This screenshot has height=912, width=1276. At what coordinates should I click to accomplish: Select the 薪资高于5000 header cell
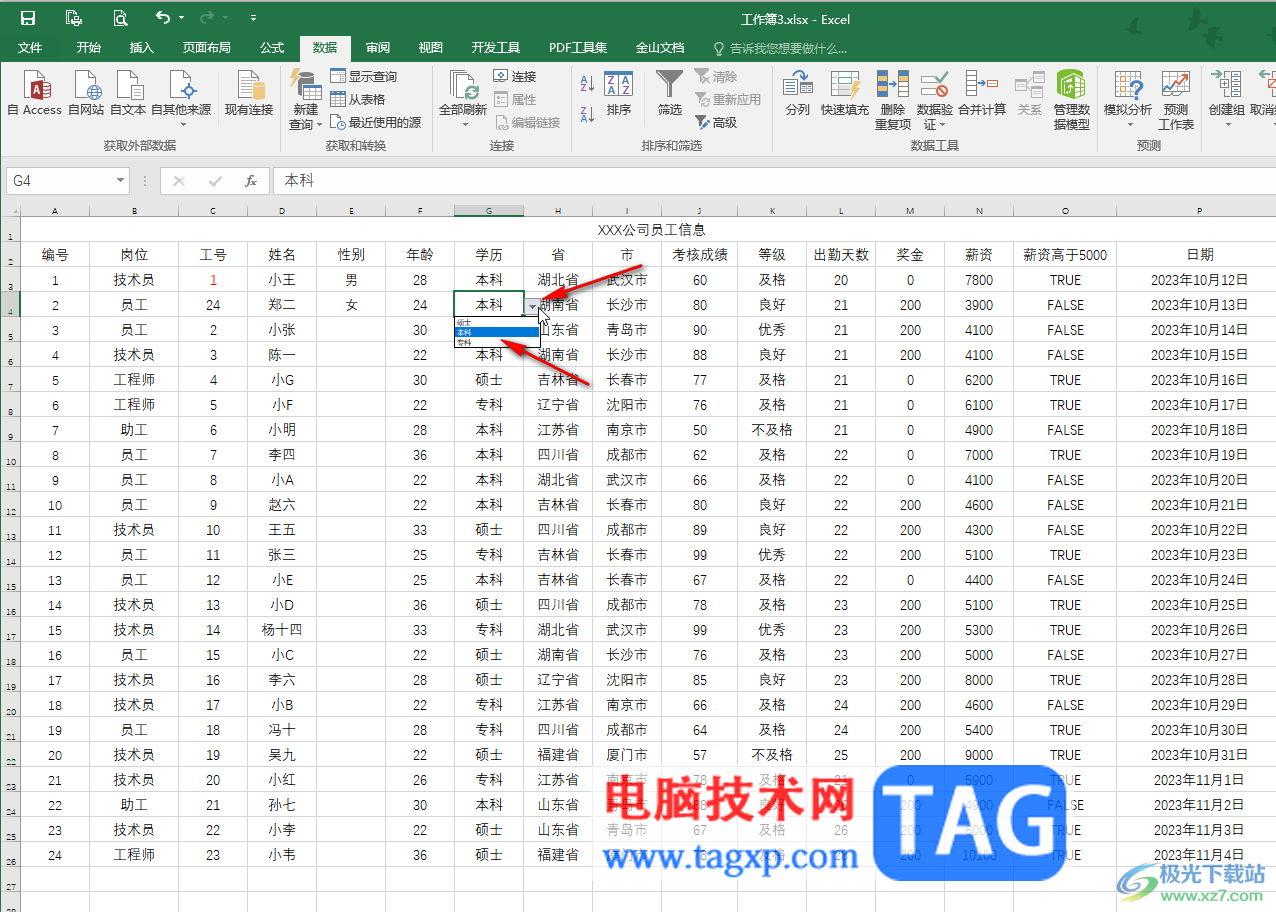1065,255
